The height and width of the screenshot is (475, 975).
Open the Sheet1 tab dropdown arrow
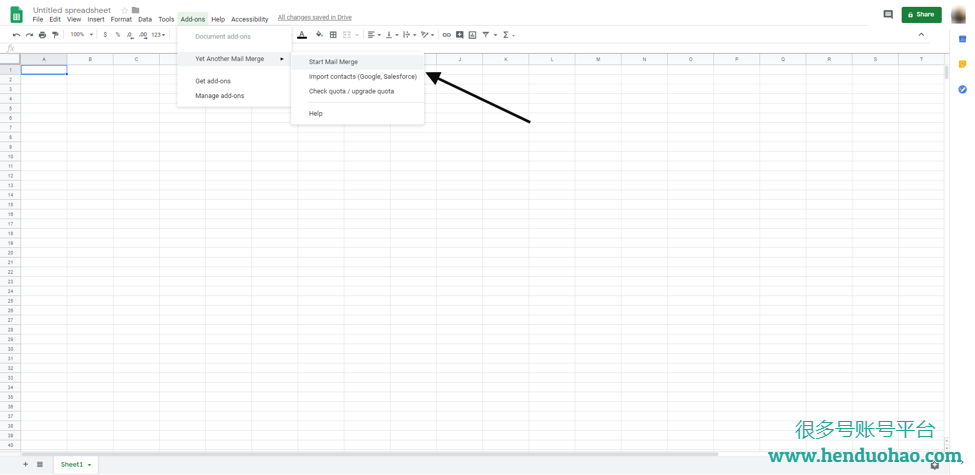coord(90,465)
